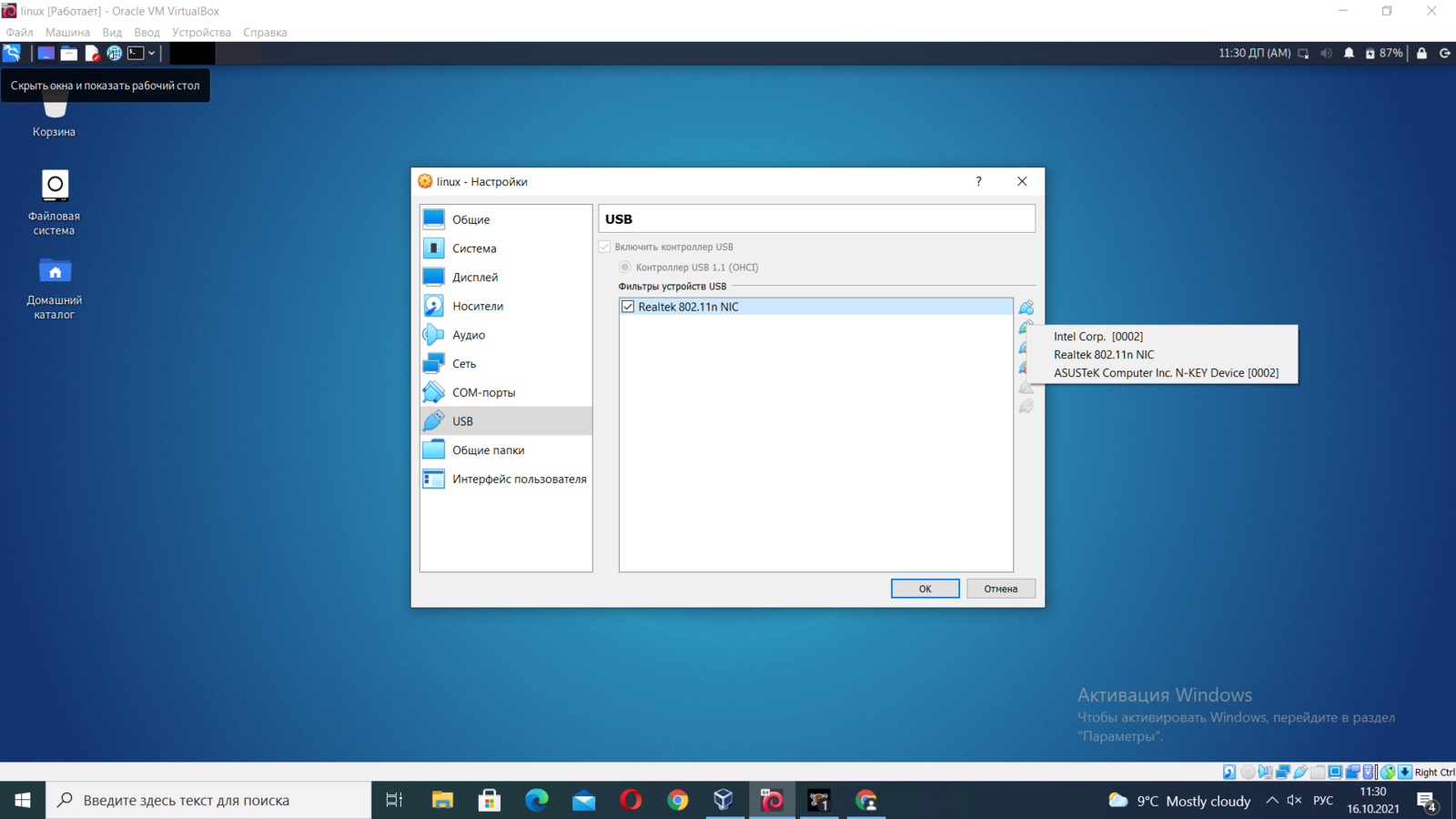Click the move filter down icon
This screenshot has height=819, width=1456.
(1026, 407)
